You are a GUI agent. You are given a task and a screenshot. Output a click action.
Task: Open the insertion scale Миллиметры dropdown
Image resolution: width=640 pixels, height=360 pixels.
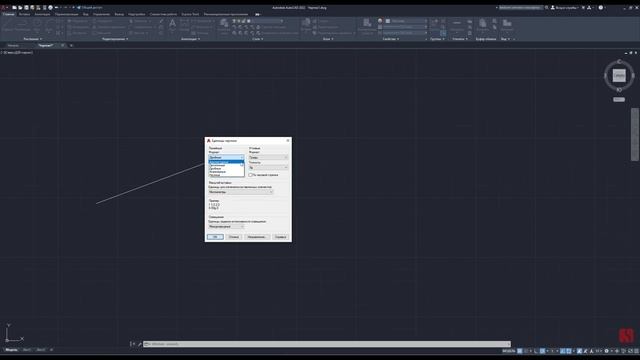click(241, 191)
